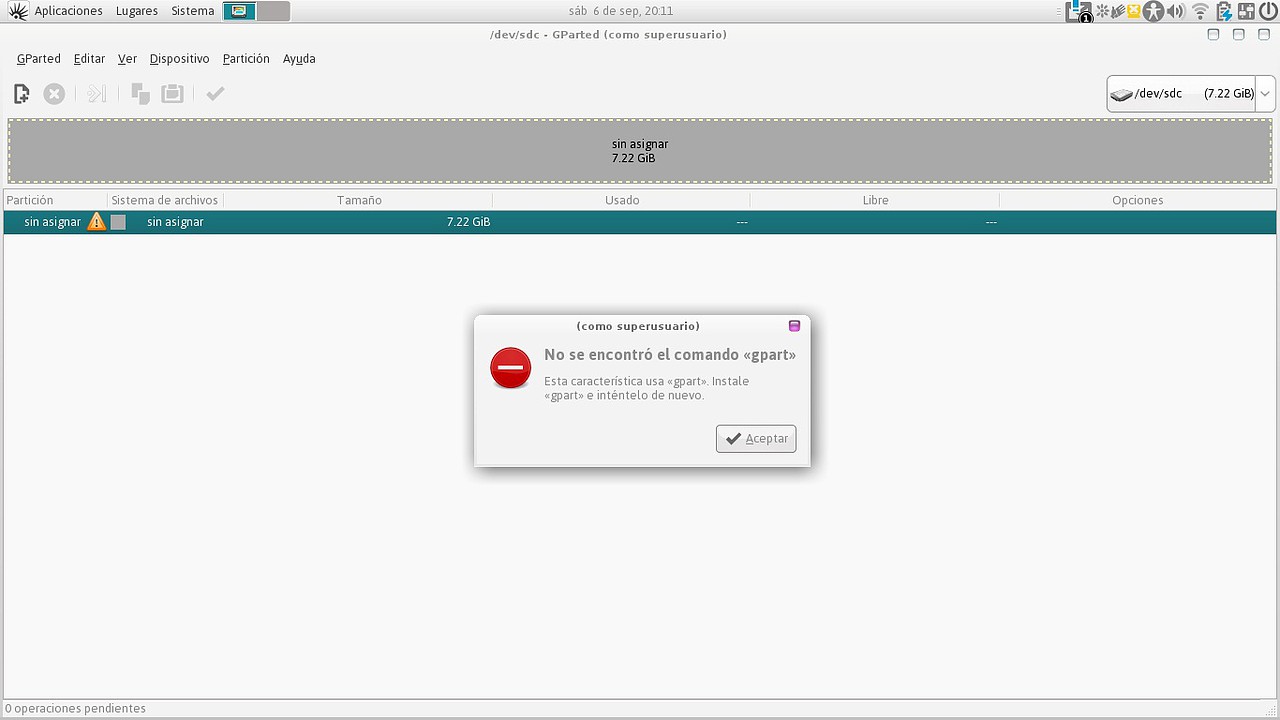Open the /dev/sdc device selector dropdown
The image size is (1280, 720).
tap(1190, 94)
